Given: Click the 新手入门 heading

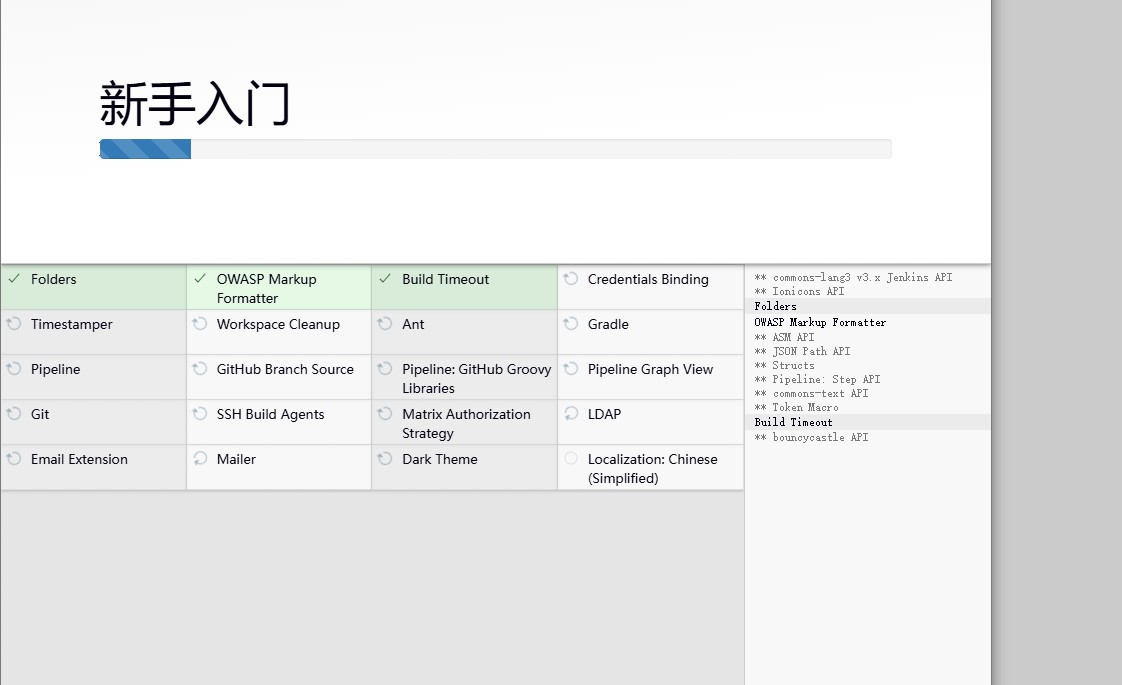Looking at the screenshot, I should pyautogui.click(x=195, y=104).
